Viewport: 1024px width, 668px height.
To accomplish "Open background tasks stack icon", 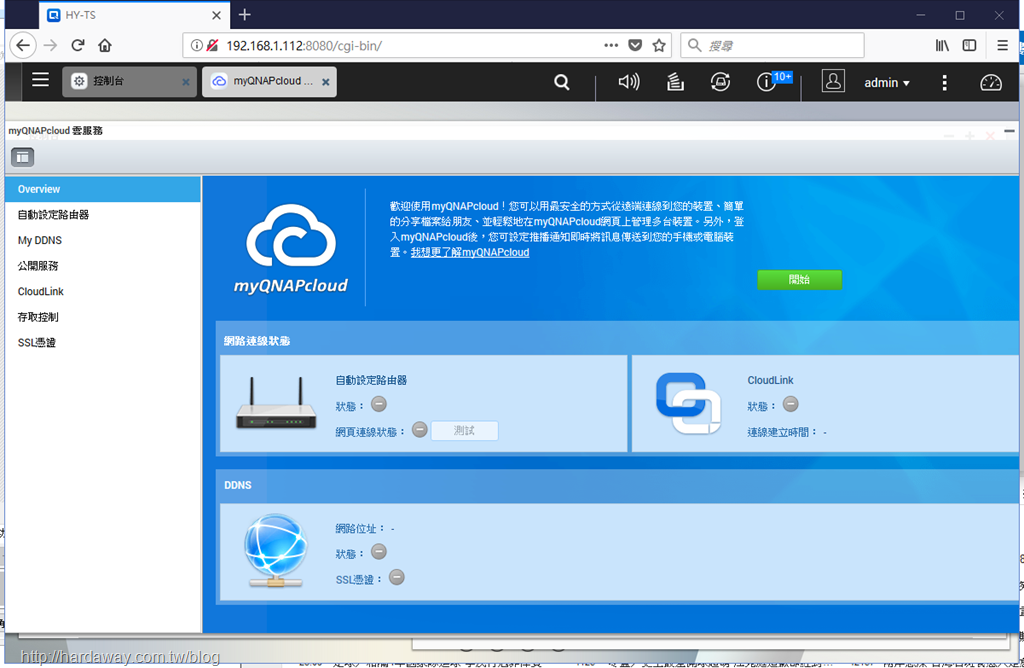I will tap(675, 82).
